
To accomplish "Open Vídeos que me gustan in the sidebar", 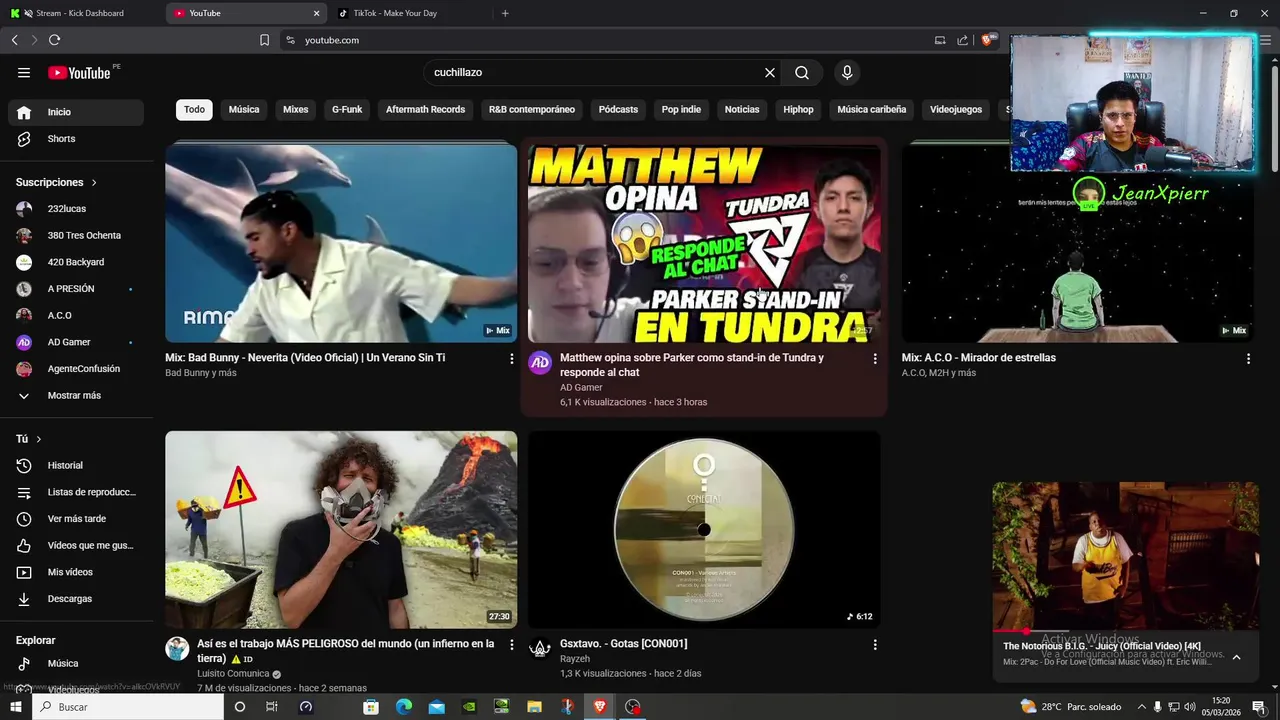I will coord(76,545).
